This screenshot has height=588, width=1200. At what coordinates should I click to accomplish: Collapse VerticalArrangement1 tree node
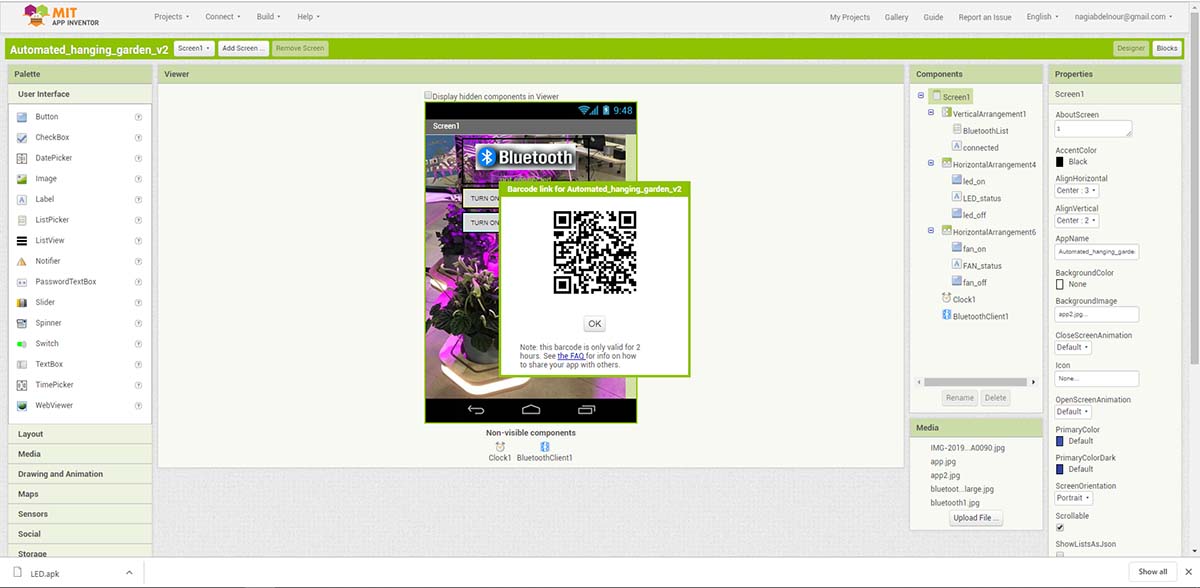click(x=932, y=113)
